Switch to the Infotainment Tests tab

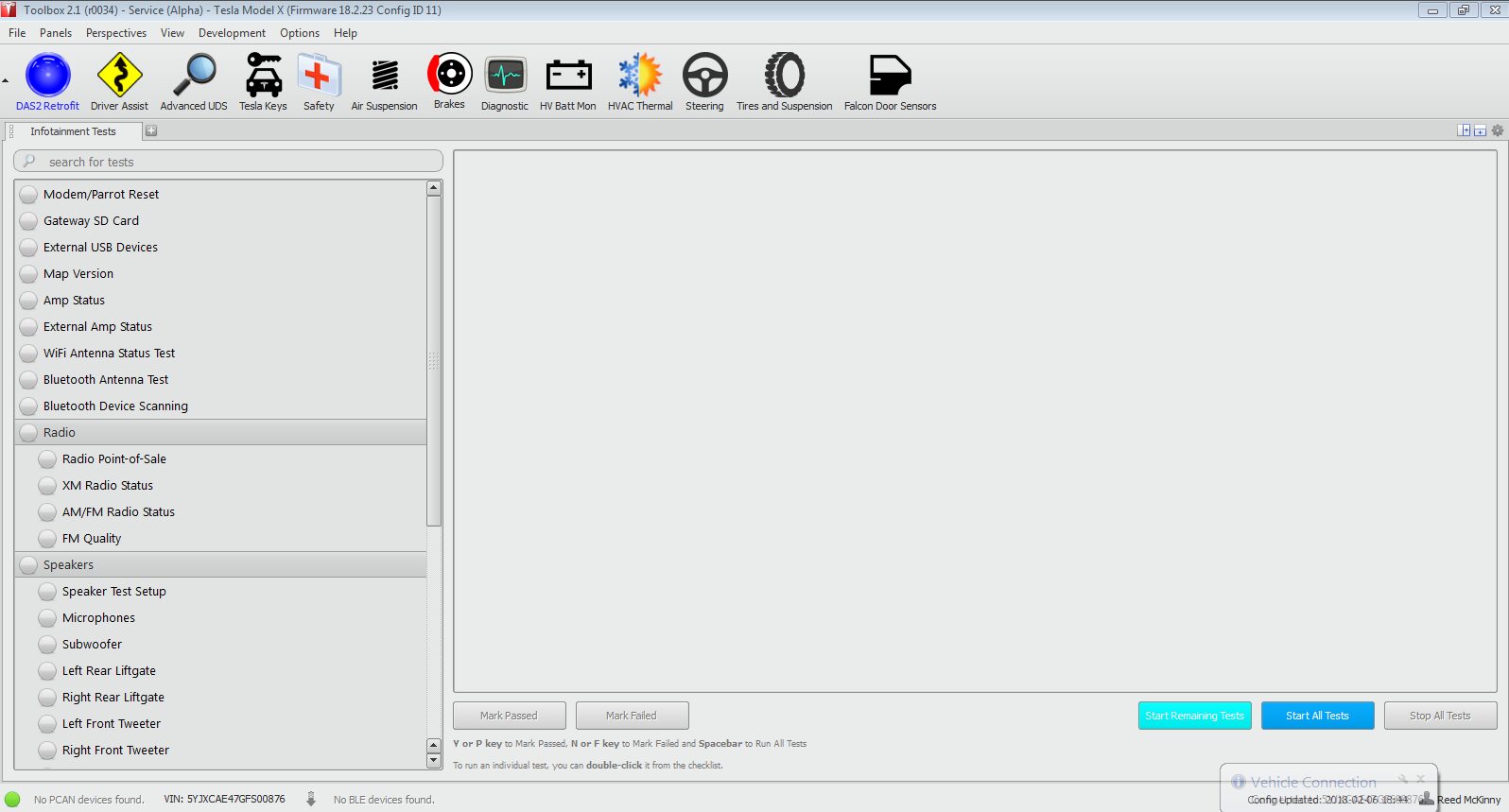click(73, 131)
